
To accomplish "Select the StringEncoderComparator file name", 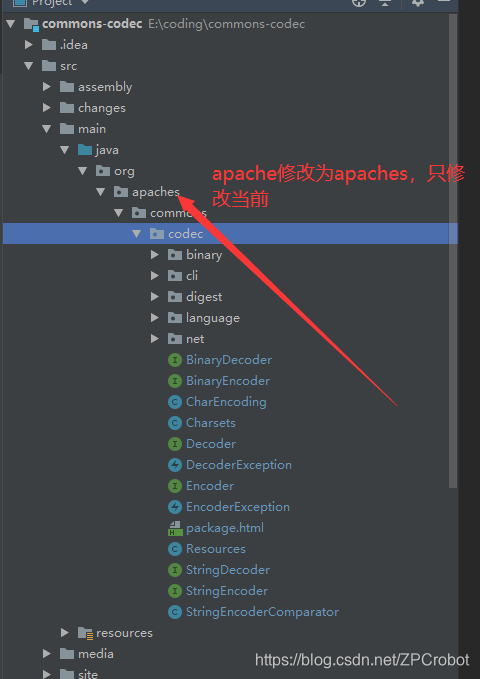I will tap(262, 612).
